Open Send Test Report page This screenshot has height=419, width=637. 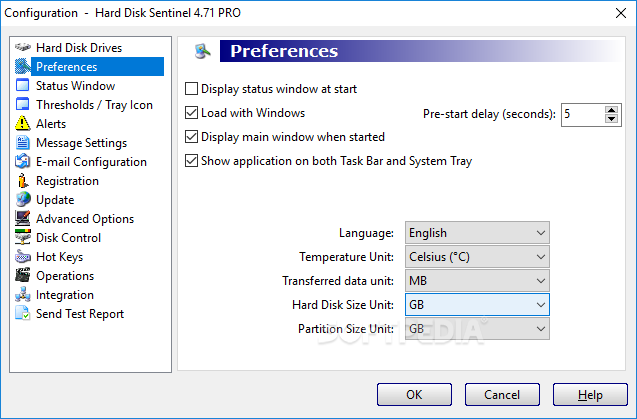(x=80, y=314)
